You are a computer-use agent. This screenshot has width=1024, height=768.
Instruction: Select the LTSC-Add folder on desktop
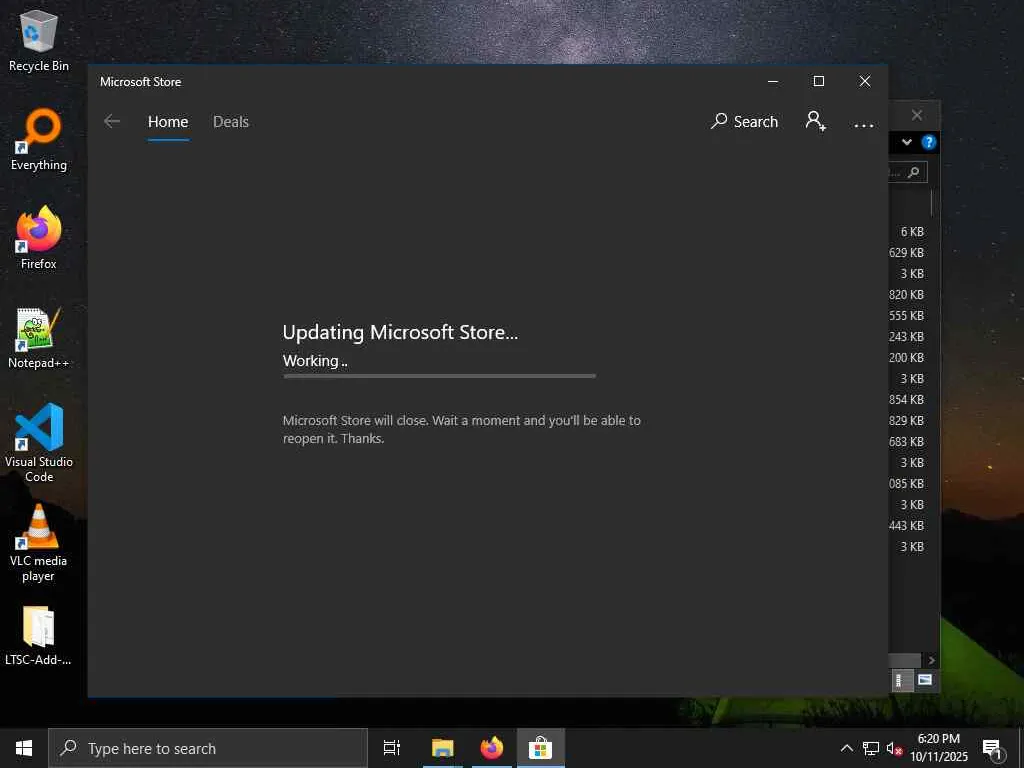point(39,635)
